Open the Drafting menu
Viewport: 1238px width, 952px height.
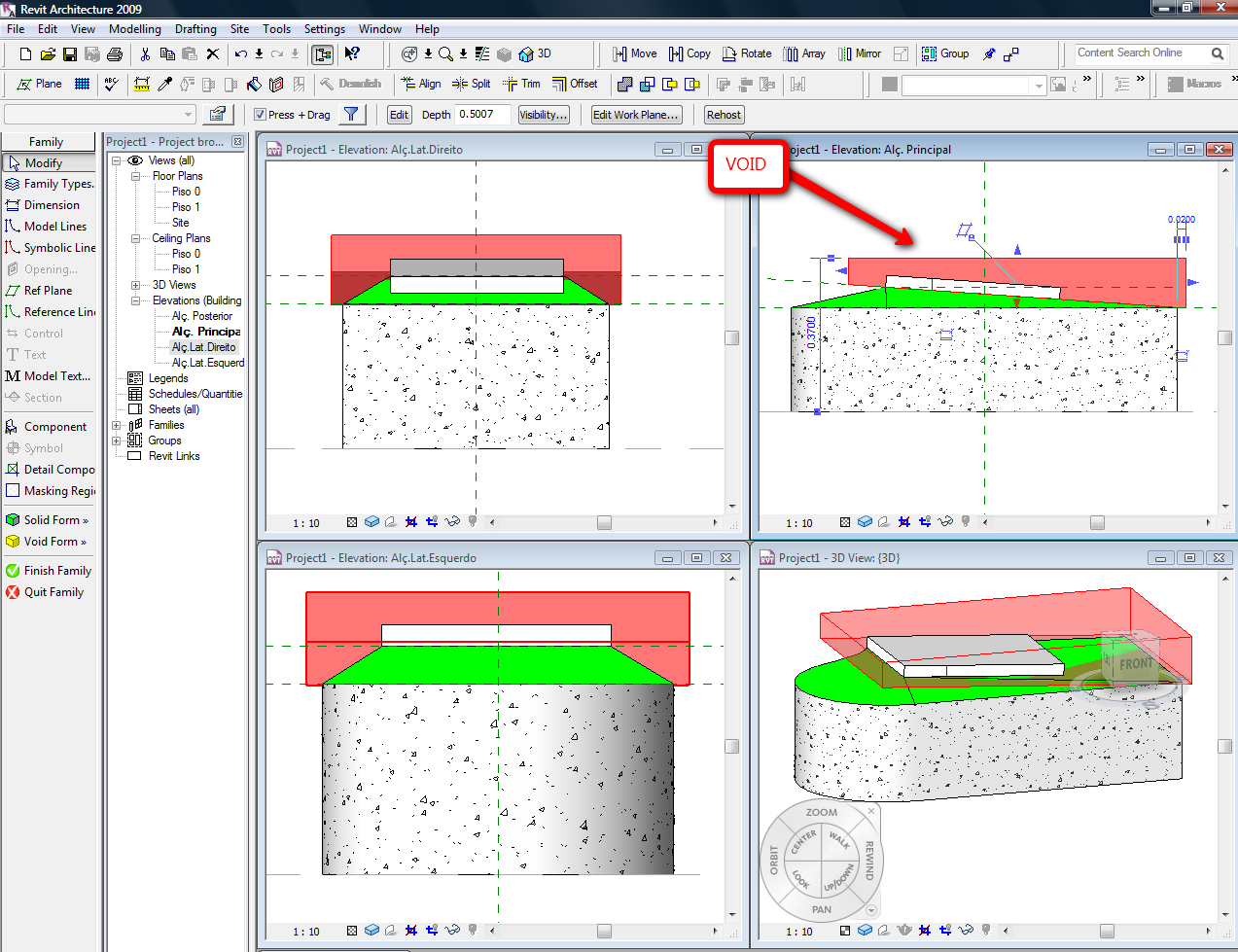(x=195, y=29)
